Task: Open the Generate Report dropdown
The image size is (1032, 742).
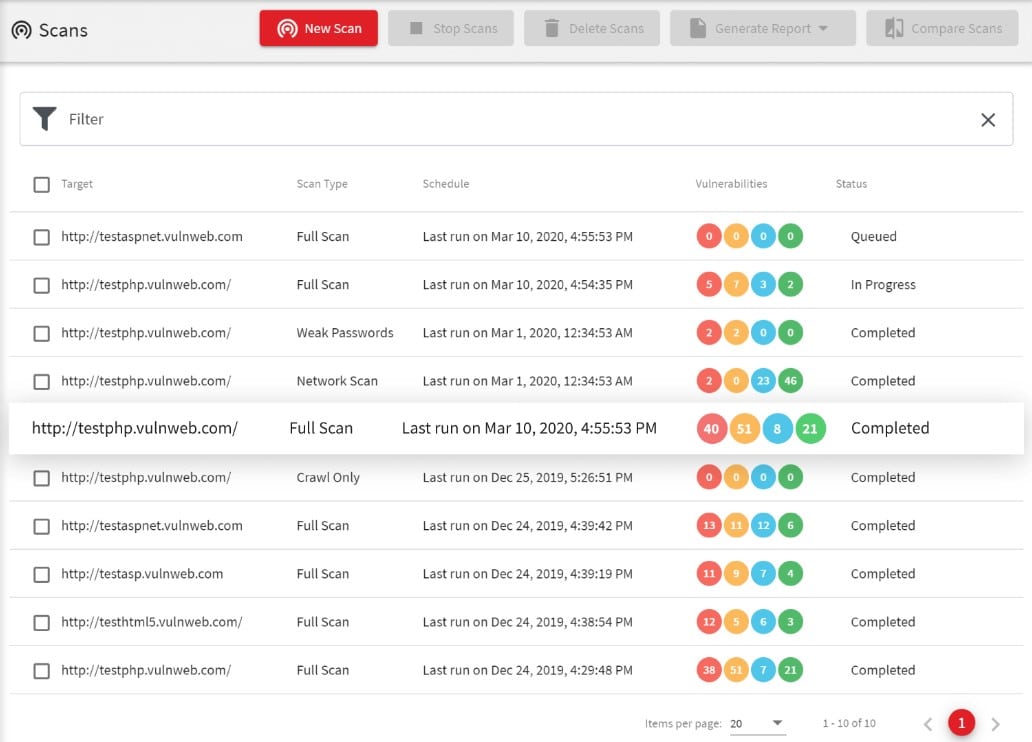Action: point(763,28)
